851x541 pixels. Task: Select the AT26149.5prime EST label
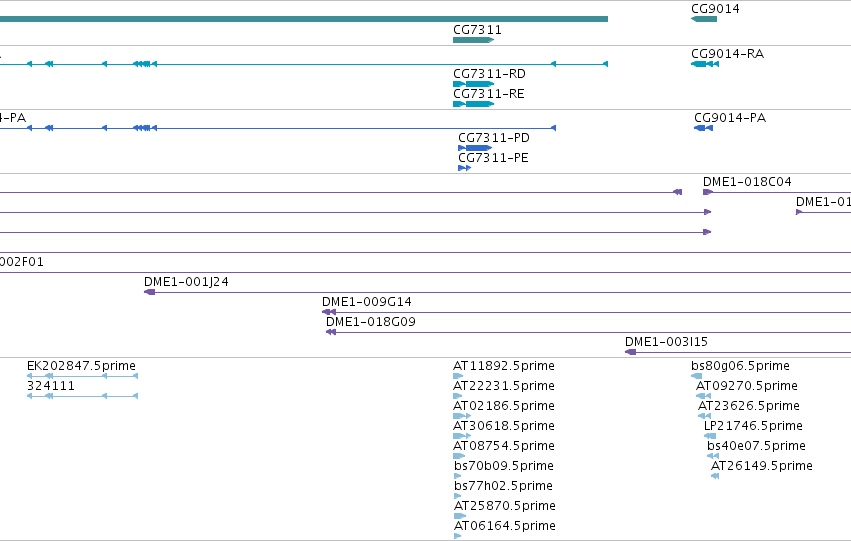pos(761,466)
